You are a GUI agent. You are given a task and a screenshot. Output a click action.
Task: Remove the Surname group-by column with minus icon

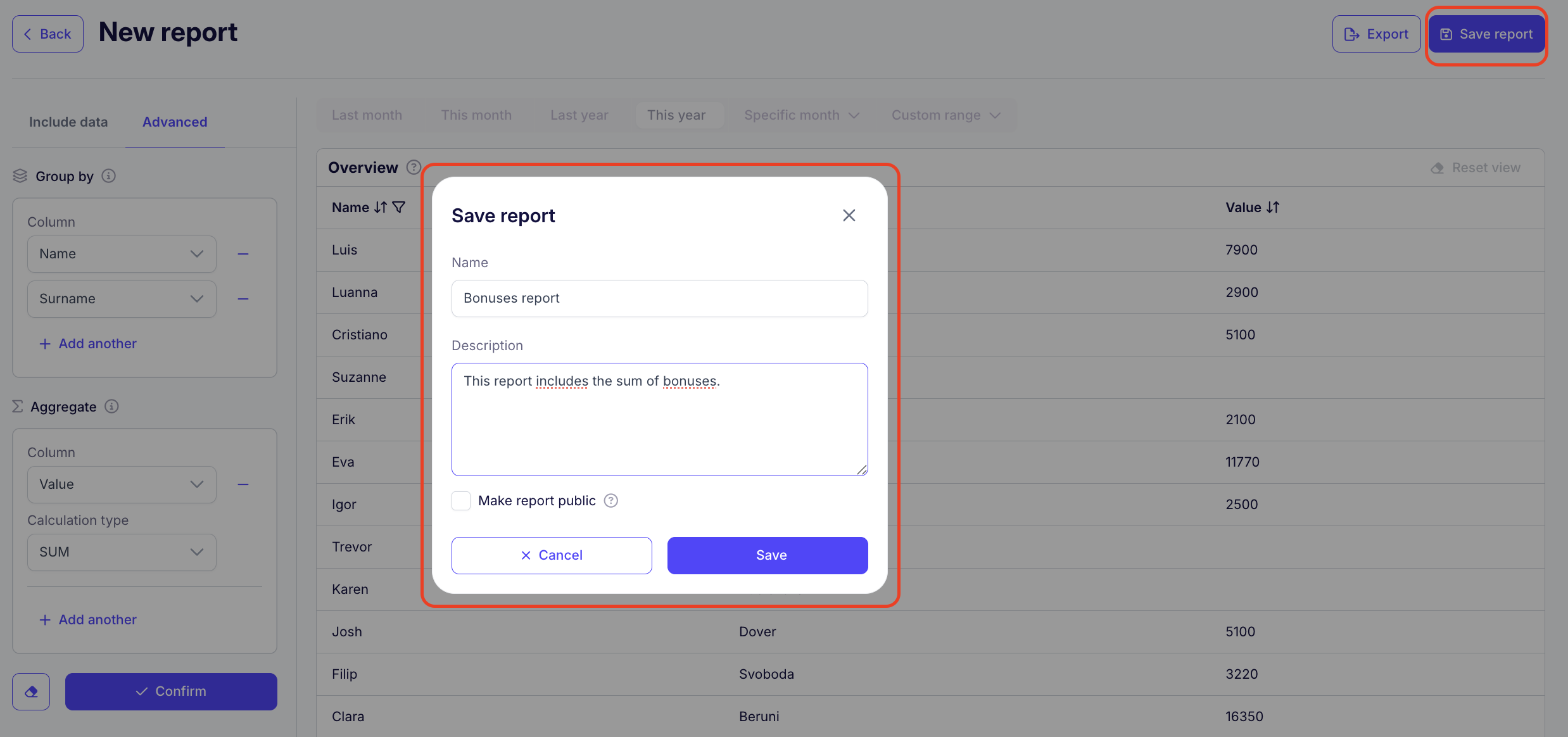(243, 299)
